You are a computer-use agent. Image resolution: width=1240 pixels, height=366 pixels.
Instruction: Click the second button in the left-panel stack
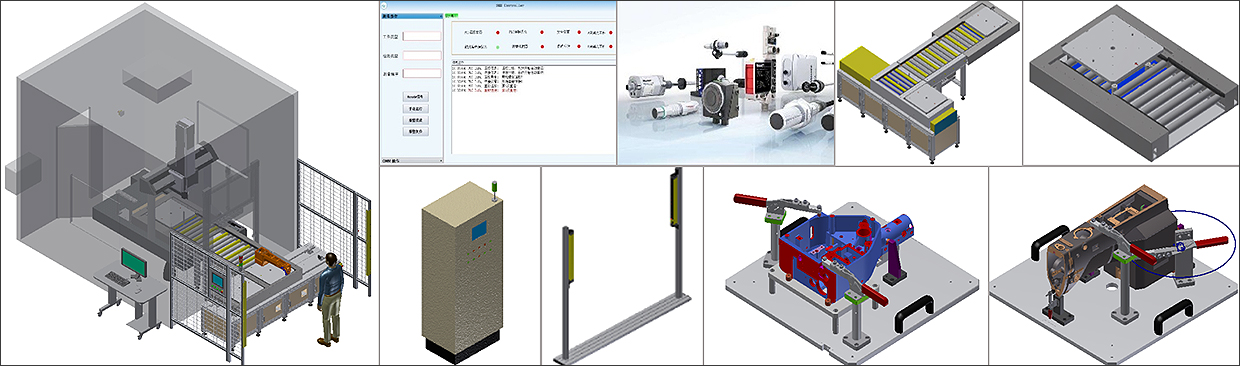coord(415,109)
